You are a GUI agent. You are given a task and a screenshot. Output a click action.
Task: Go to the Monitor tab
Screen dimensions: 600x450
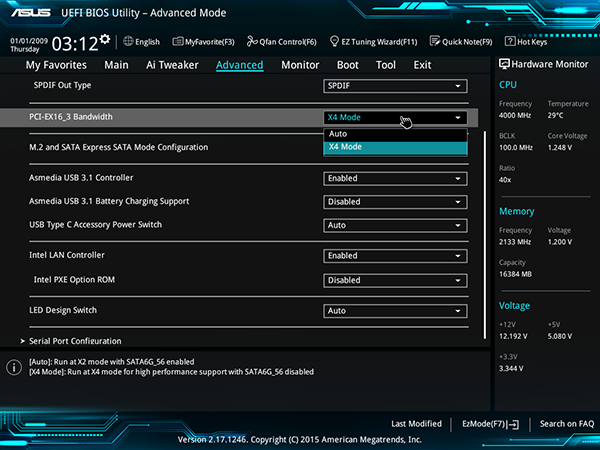click(300, 65)
